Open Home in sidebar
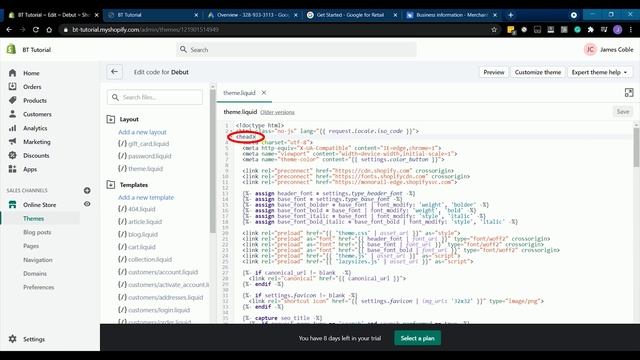This screenshot has height=360, width=640. coord(31,73)
